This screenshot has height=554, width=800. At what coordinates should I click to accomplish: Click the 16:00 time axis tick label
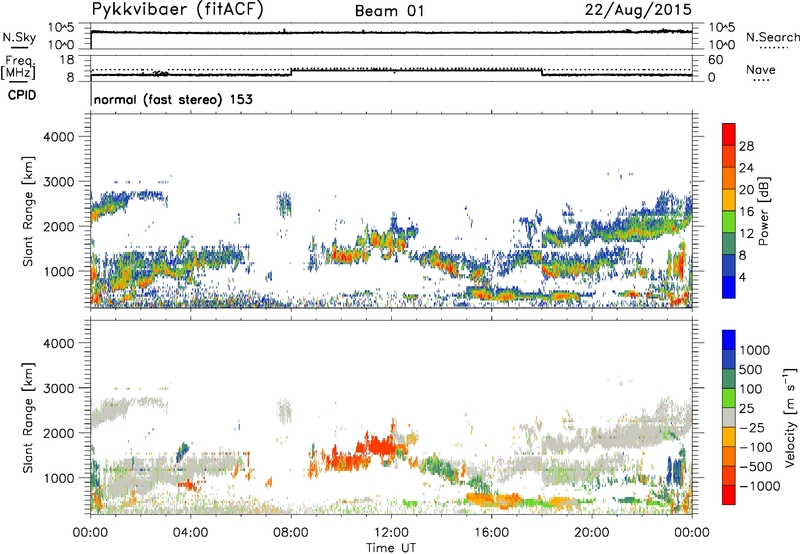[491, 533]
